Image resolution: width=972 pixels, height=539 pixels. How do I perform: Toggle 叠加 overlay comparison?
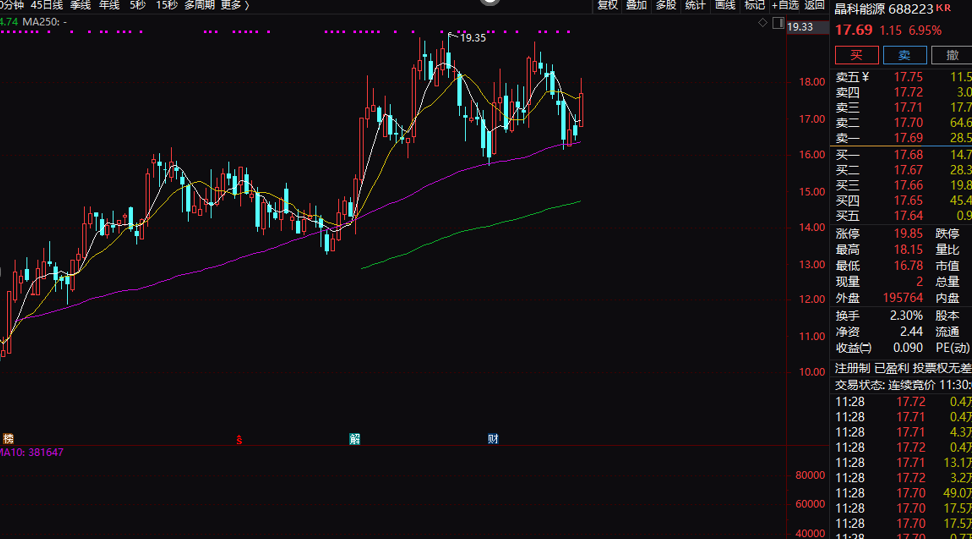click(x=636, y=5)
